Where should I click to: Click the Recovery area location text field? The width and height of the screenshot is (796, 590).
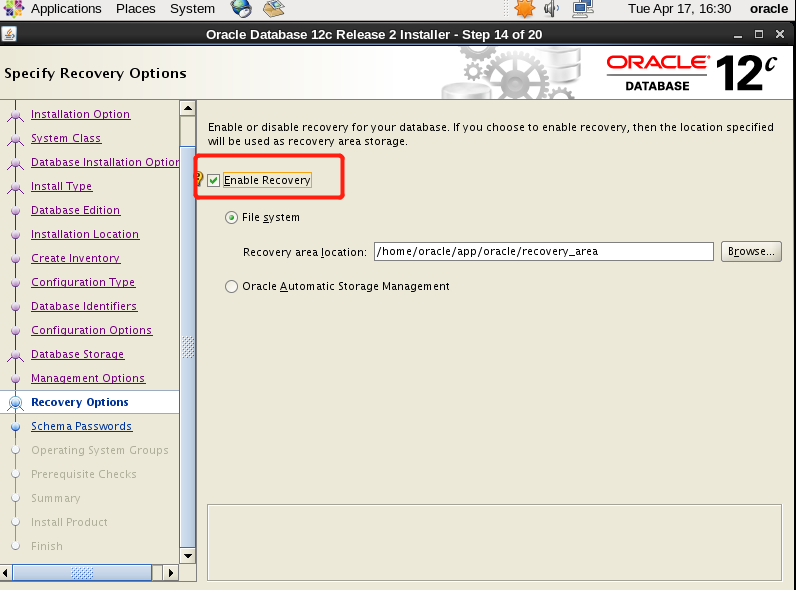[x=544, y=251]
